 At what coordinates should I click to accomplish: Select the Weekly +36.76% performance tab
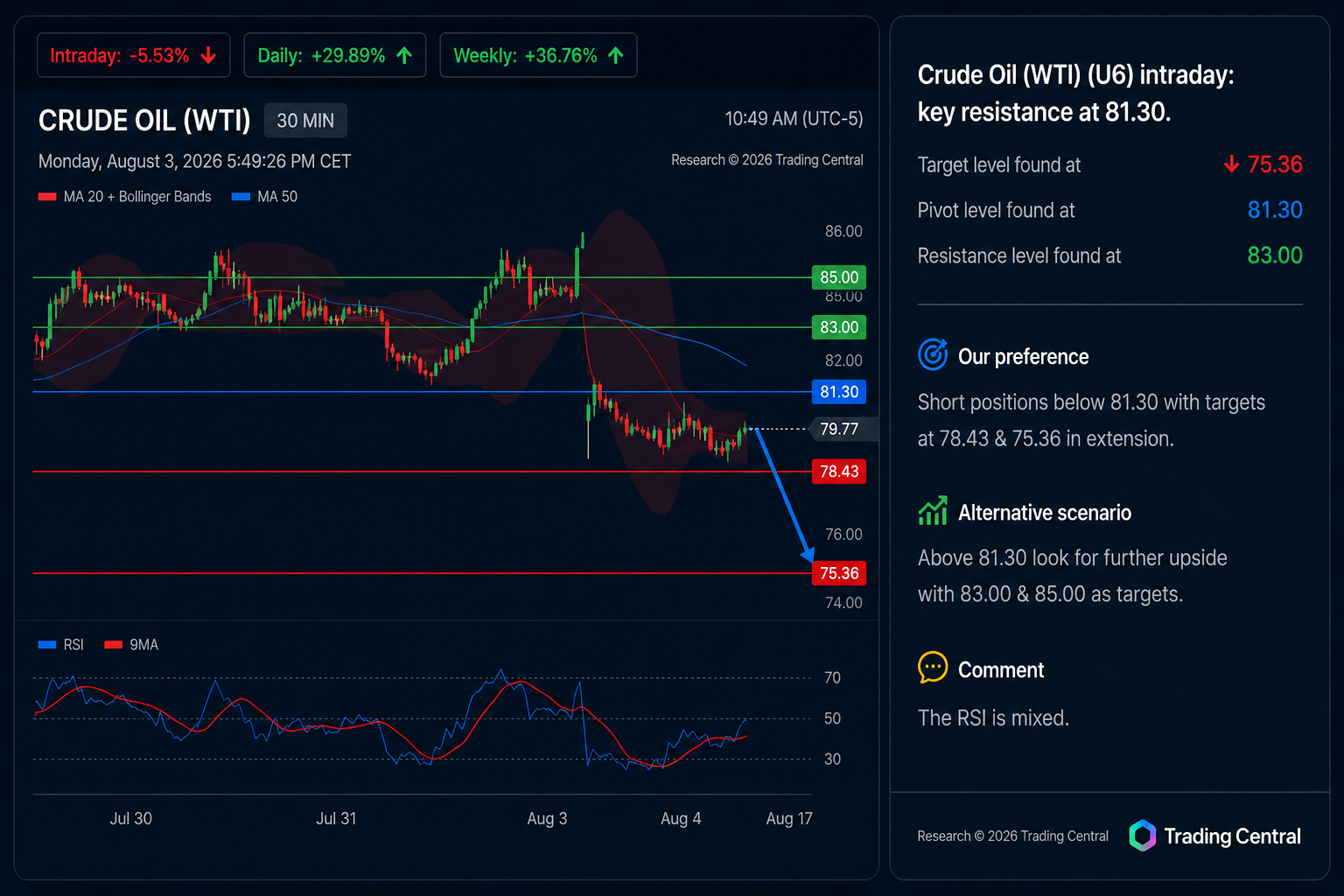[538, 55]
